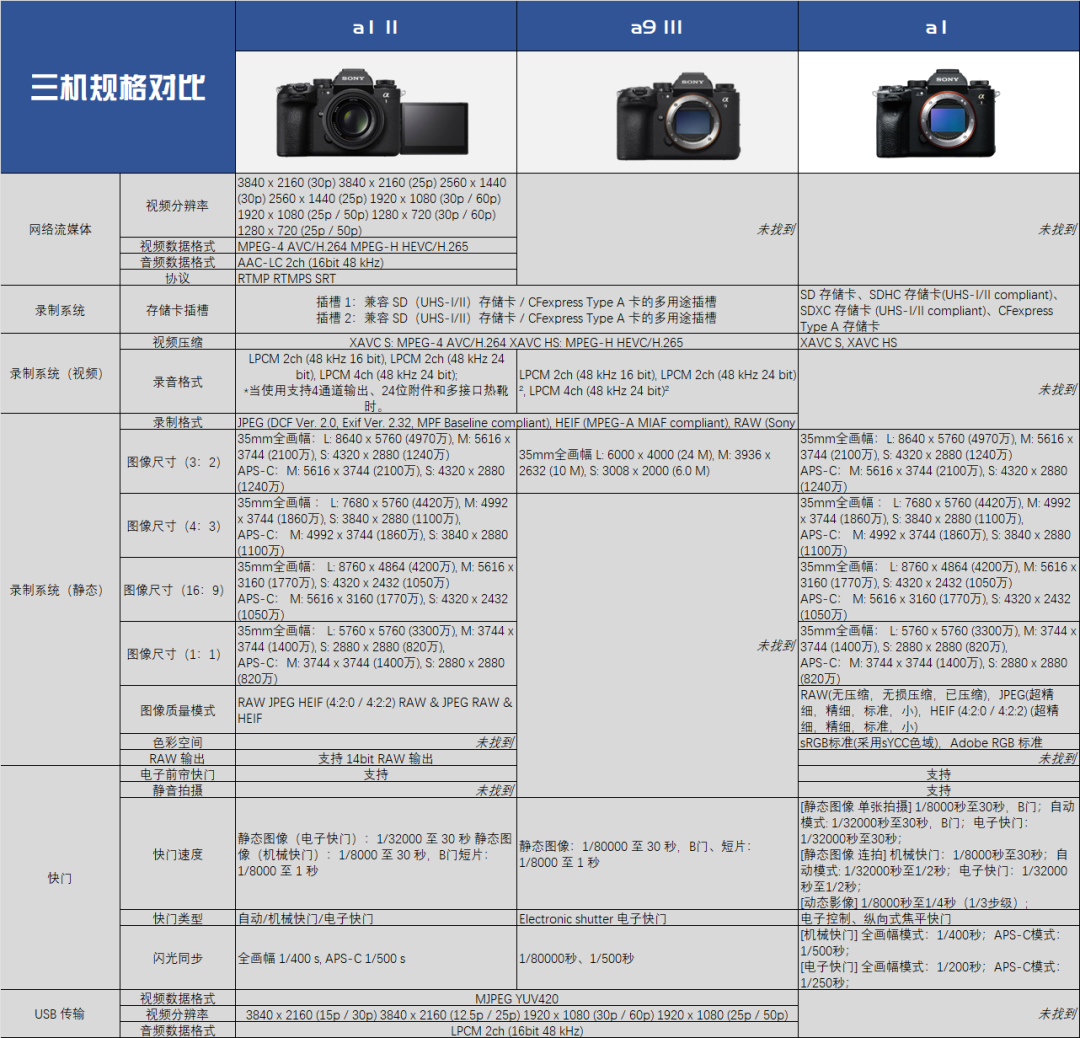Screen dimensions: 1080x1038
Task: Click the "USB 传输" category label
Action: point(60,1014)
